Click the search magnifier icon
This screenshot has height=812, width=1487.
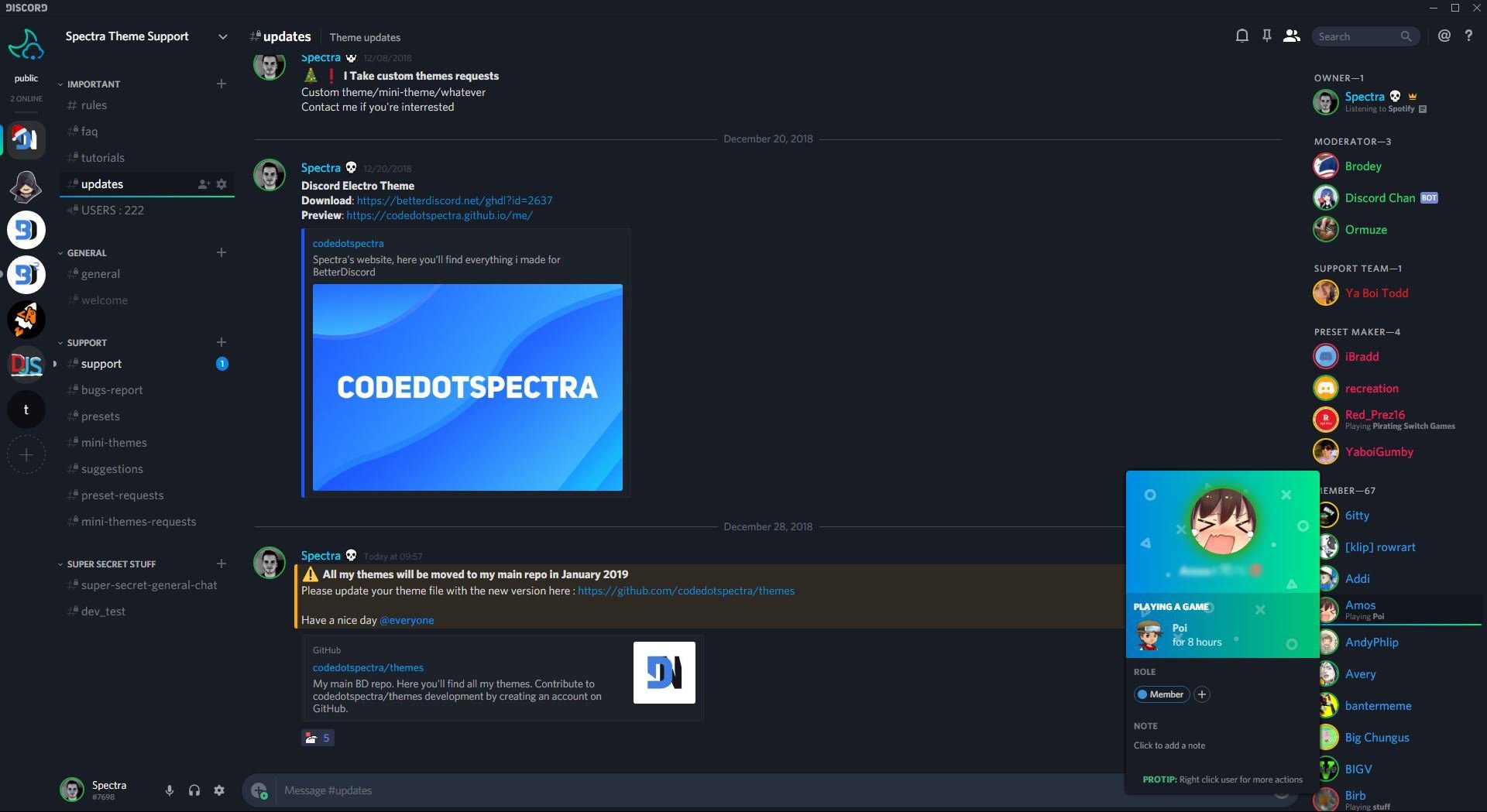[x=1406, y=36]
